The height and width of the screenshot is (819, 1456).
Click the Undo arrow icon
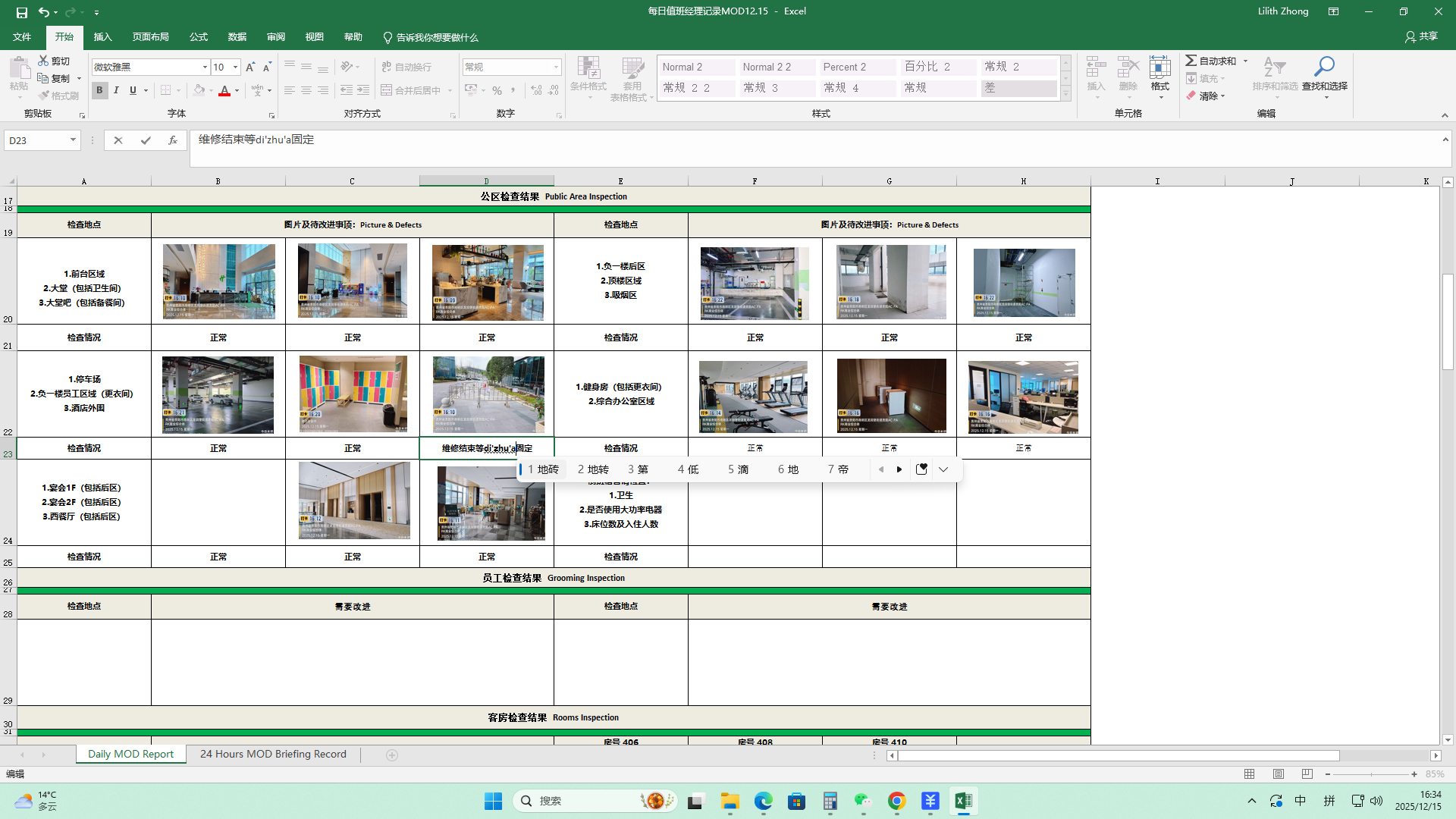pyautogui.click(x=44, y=12)
